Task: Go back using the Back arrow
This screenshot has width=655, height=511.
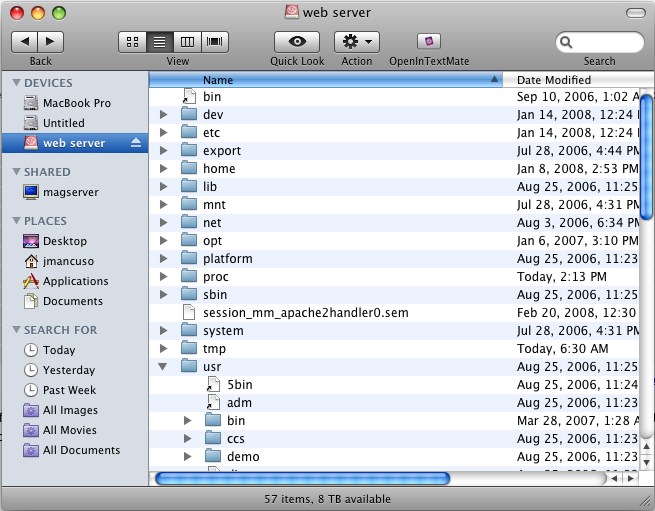Action: pyautogui.click(x=24, y=42)
